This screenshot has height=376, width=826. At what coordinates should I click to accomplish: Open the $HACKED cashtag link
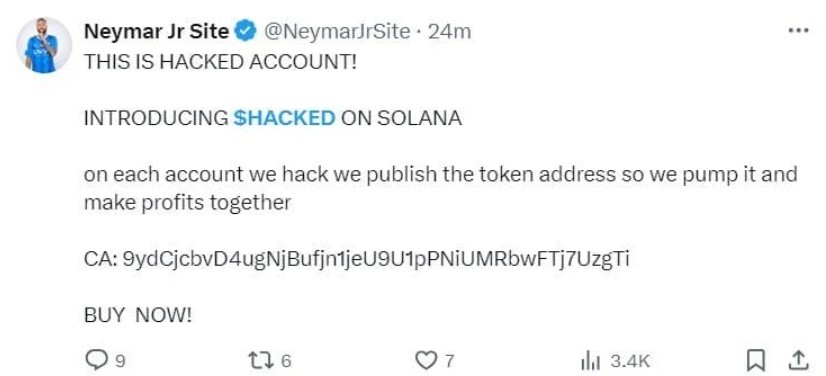point(284,118)
